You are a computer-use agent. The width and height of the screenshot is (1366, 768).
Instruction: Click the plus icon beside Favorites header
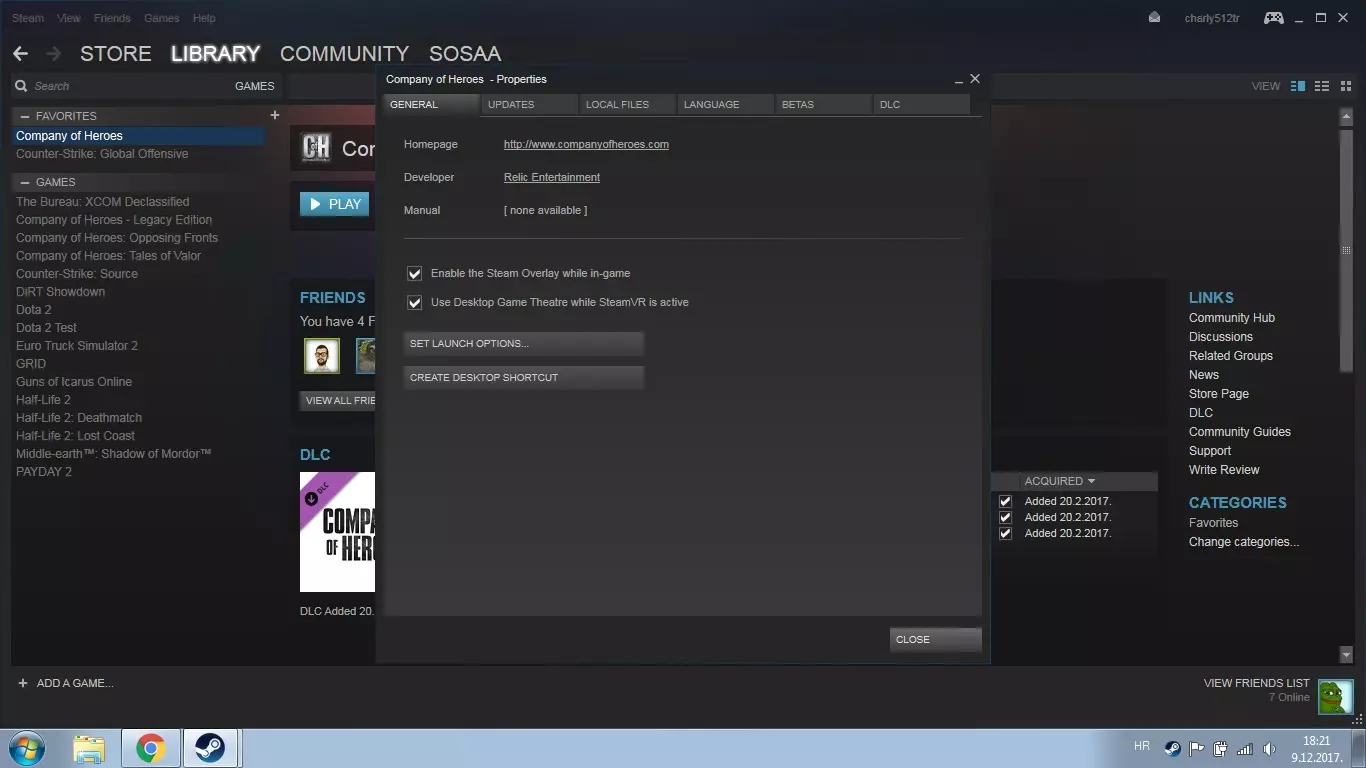pyautogui.click(x=275, y=115)
